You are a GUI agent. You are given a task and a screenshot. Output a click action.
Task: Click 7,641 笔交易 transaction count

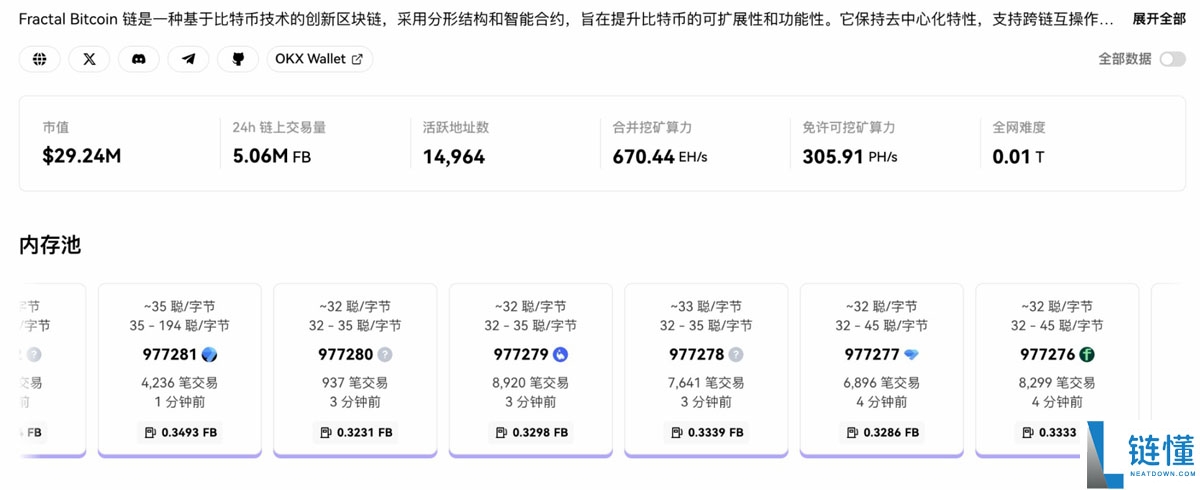click(x=707, y=383)
